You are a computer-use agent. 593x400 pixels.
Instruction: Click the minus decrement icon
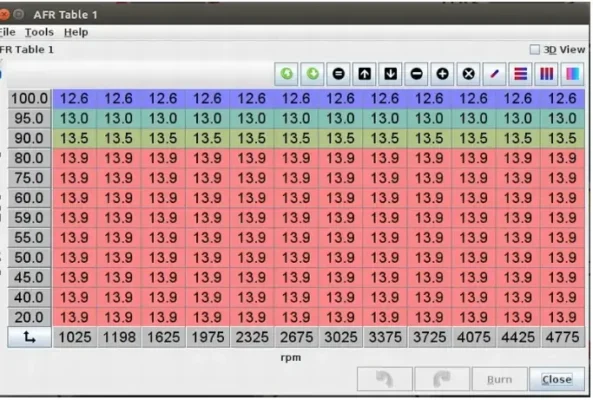point(416,74)
